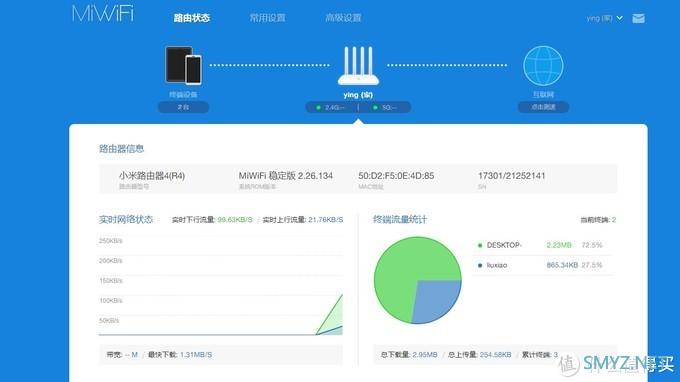The height and width of the screenshot is (382, 680).
Task: Click the 2.4G band status indicator
Action: [x=332, y=108]
